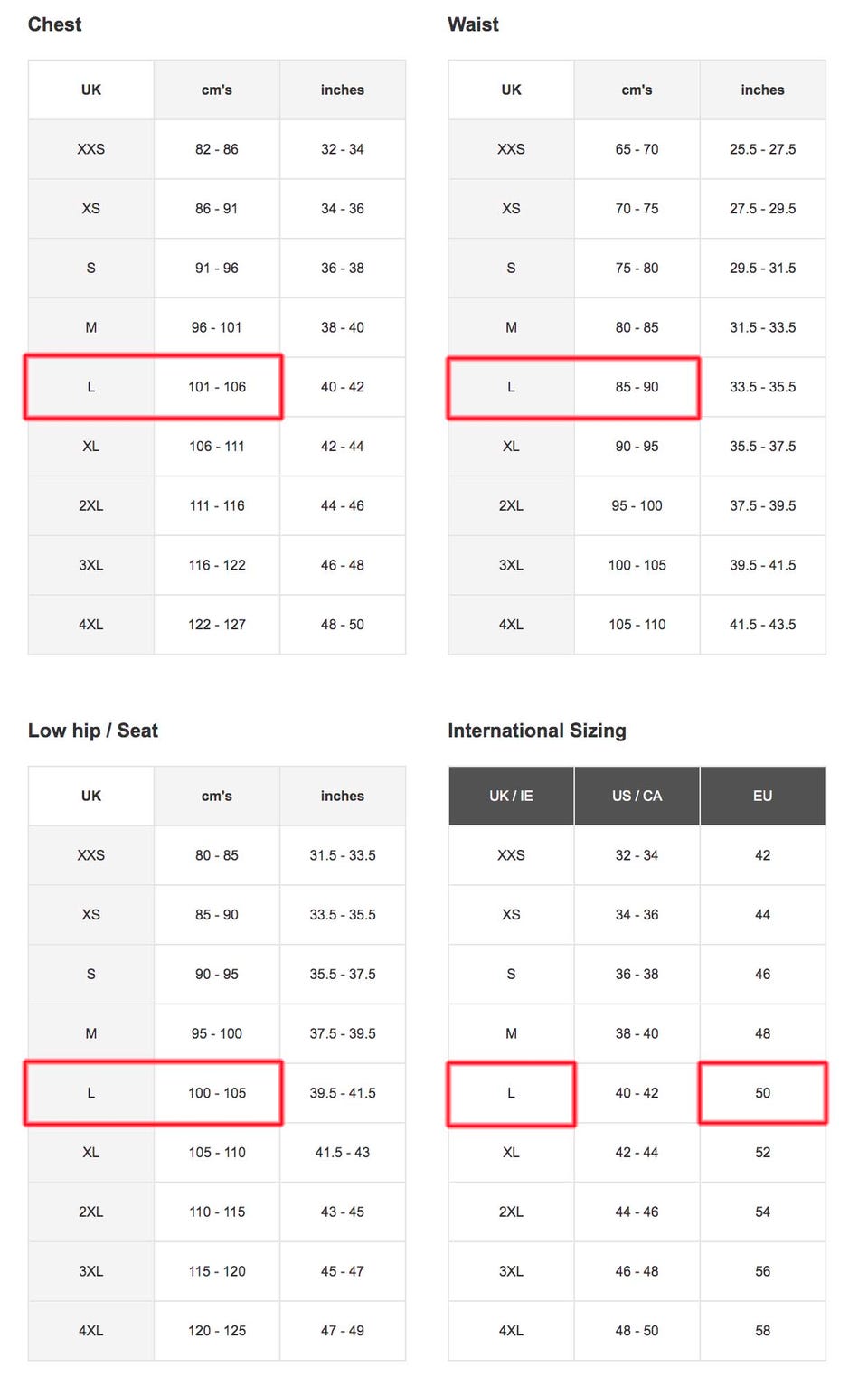Click the 41.5 - 43 low hip inches cell
The height and width of the screenshot is (1386, 868).
(343, 1153)
